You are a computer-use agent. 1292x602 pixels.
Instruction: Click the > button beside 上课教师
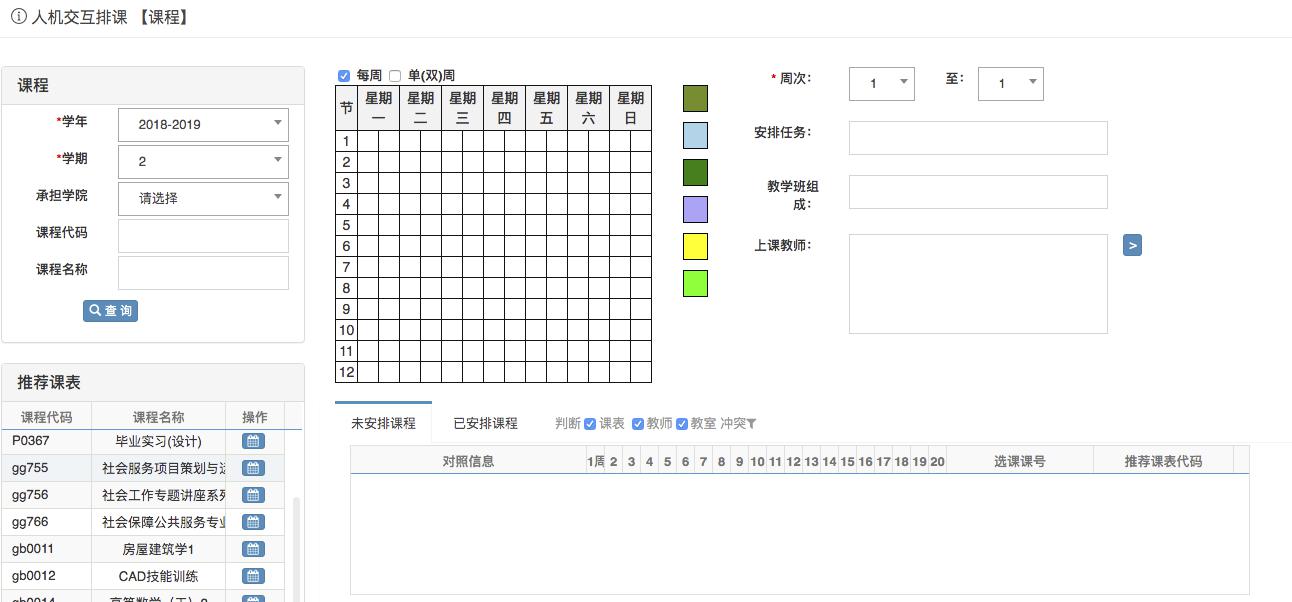click(x=1131, y=244)
